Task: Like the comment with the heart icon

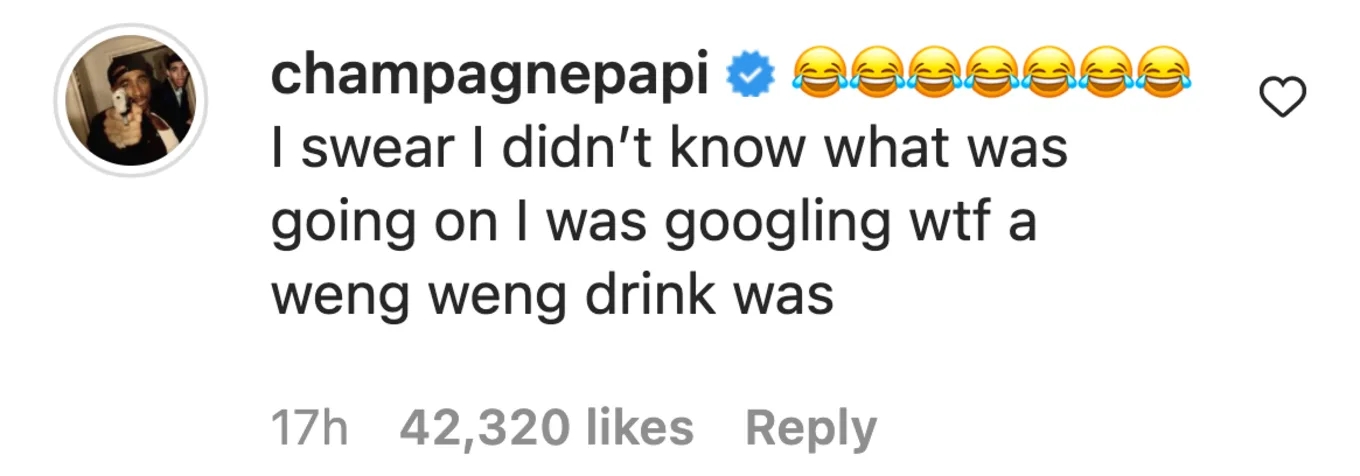Action: (x=1281, y=98)
